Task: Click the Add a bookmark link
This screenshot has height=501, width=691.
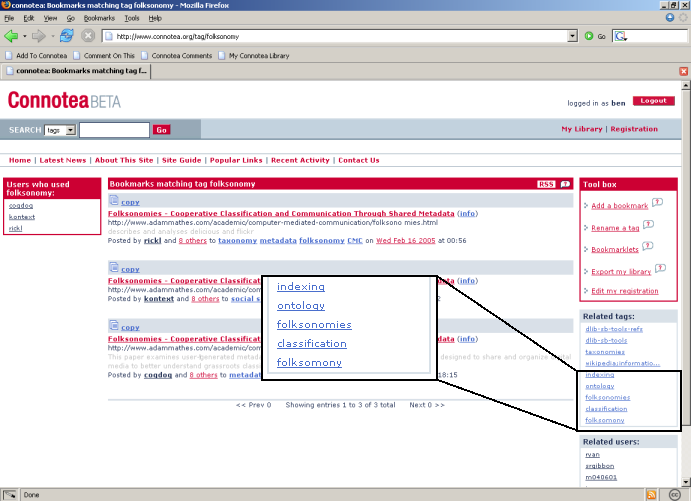Action: 620,206
